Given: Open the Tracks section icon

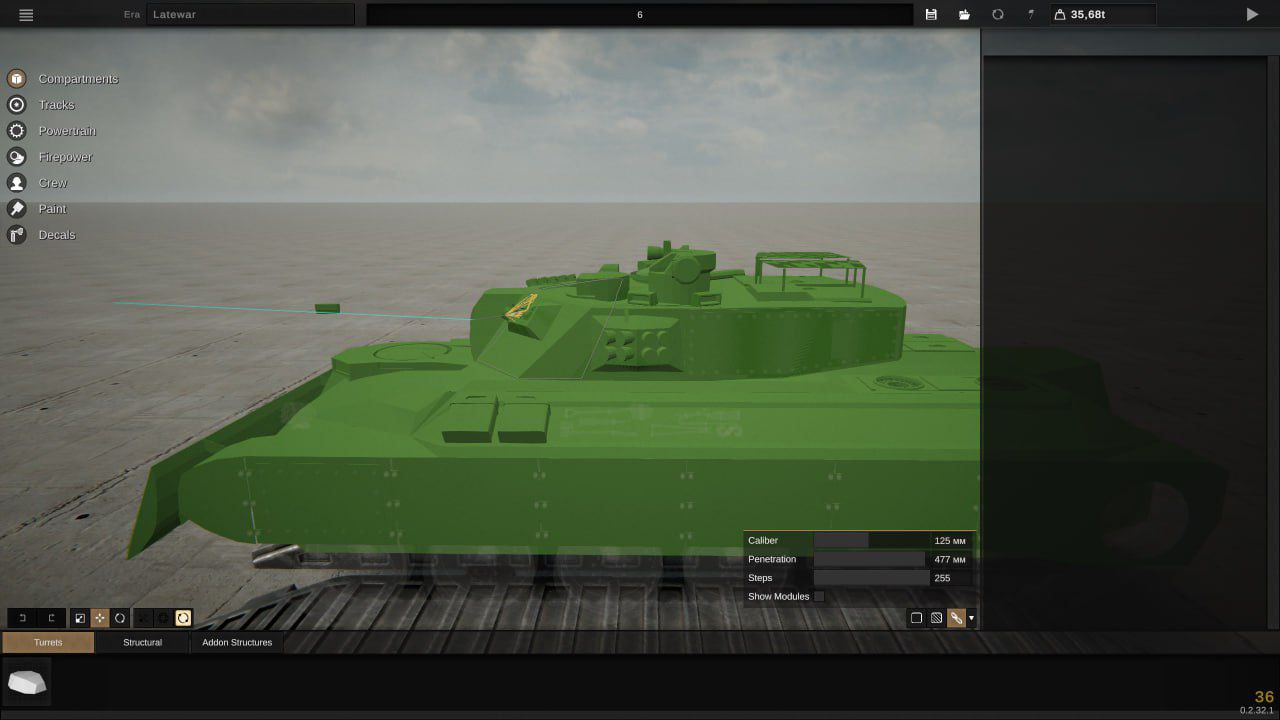Looking at the screenshot, I should [17, 105].
